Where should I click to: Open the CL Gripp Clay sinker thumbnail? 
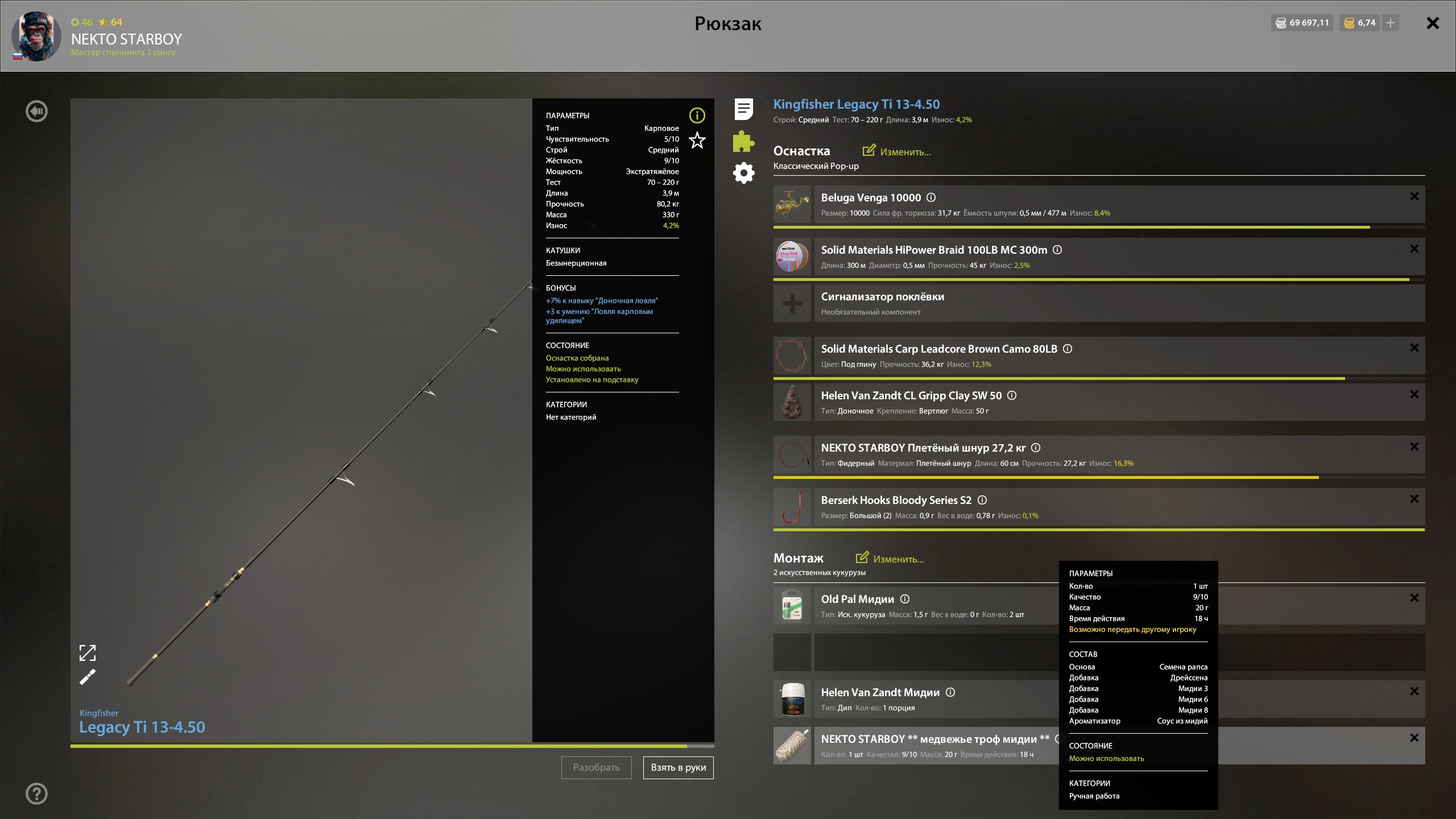click(792, 402)
